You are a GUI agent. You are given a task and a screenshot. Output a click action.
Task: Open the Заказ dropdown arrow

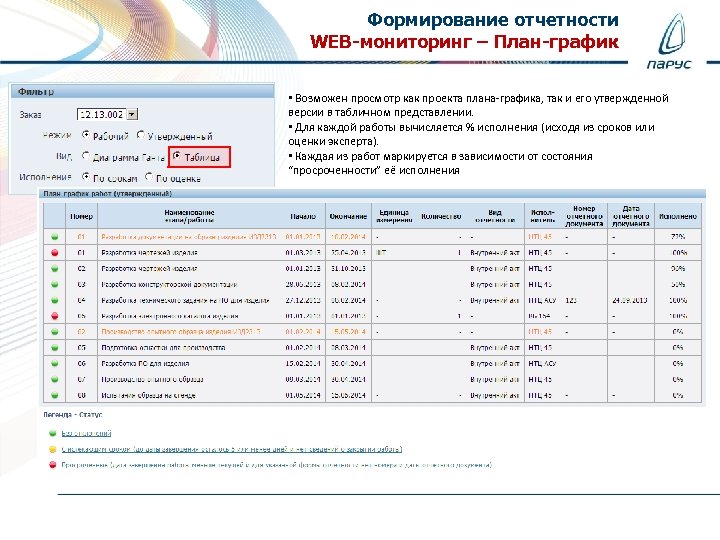(x=132, y=114)
